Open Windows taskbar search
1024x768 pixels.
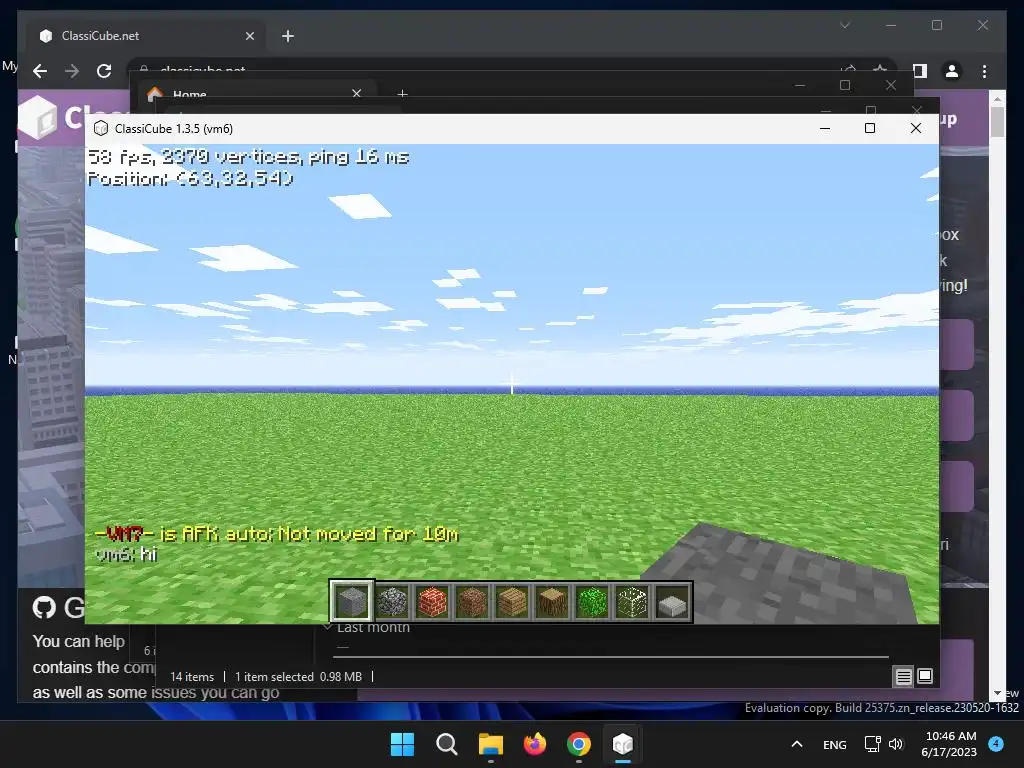tap(447, 744)
